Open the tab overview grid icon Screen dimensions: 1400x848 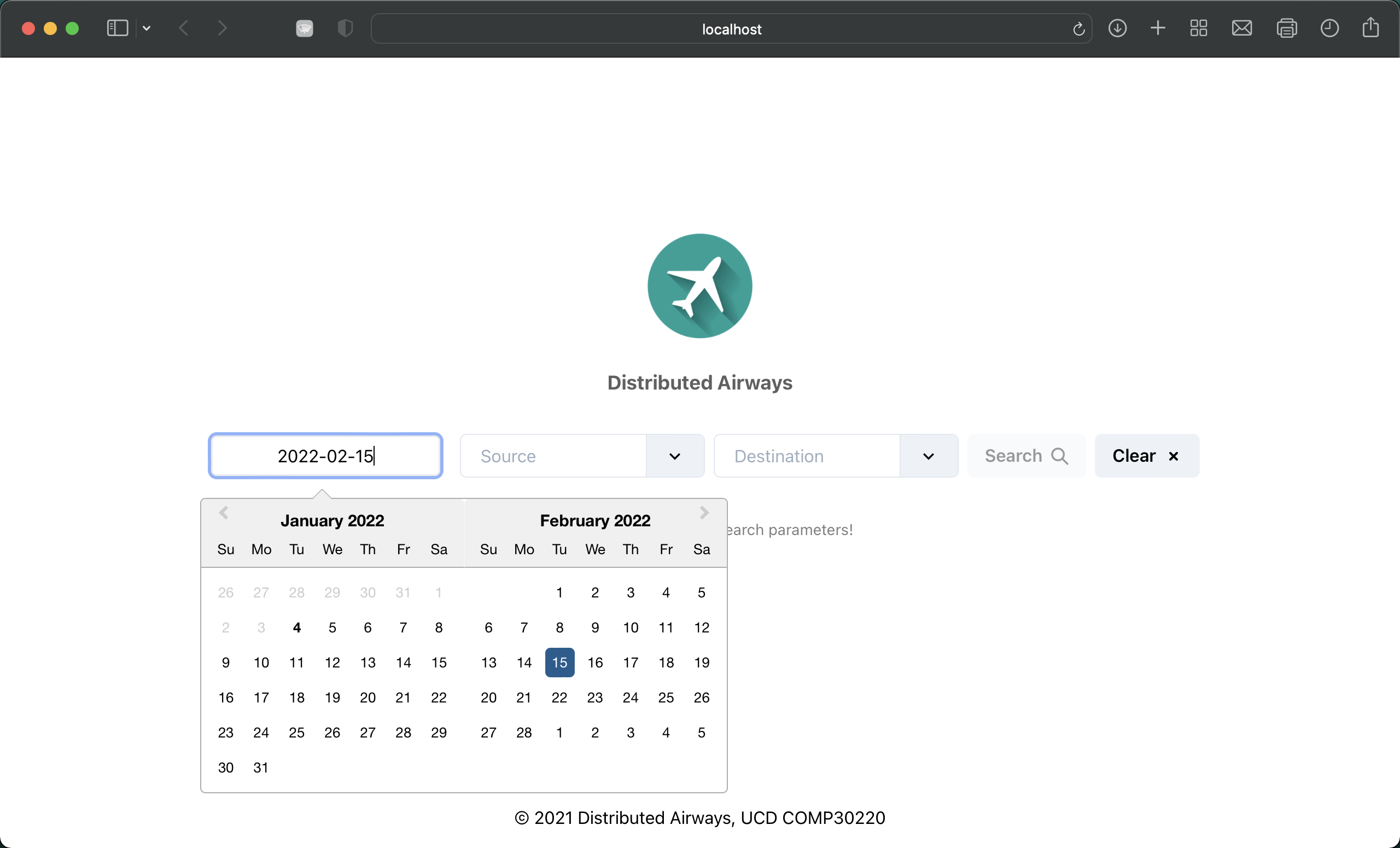pos(1198,28)
